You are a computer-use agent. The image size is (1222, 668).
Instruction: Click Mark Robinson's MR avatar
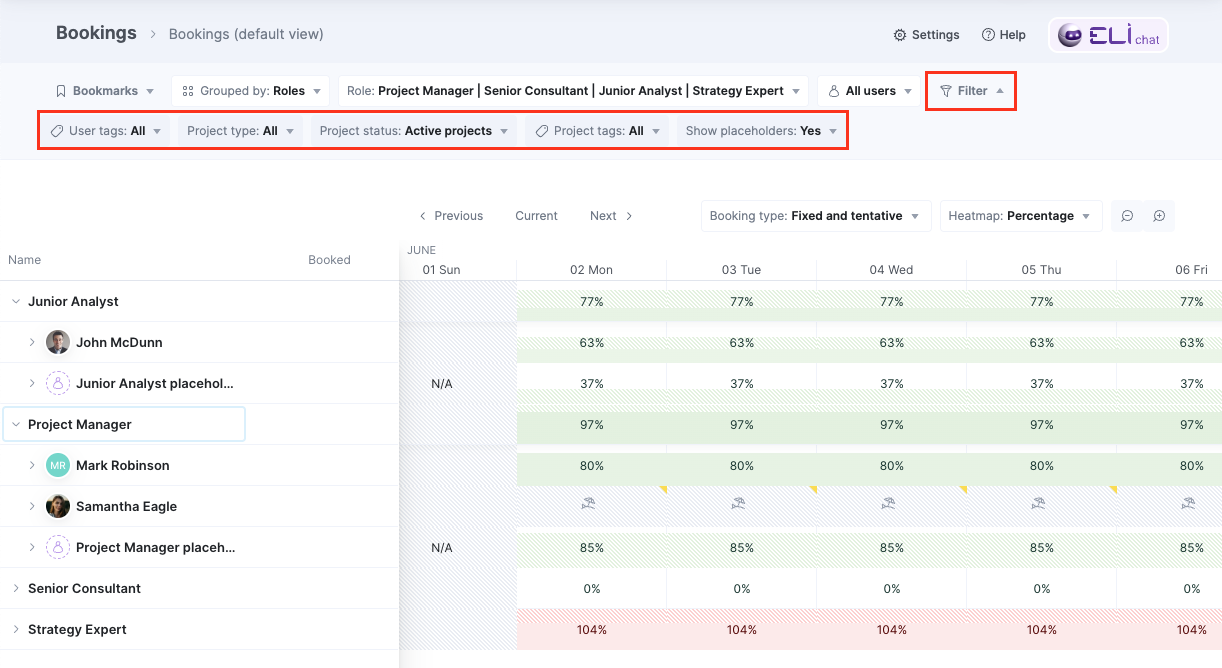point(58,465)
